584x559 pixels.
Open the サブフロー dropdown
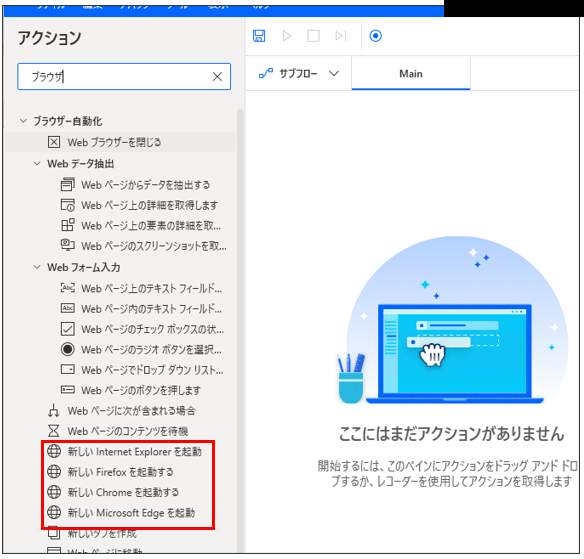[299, 74]
